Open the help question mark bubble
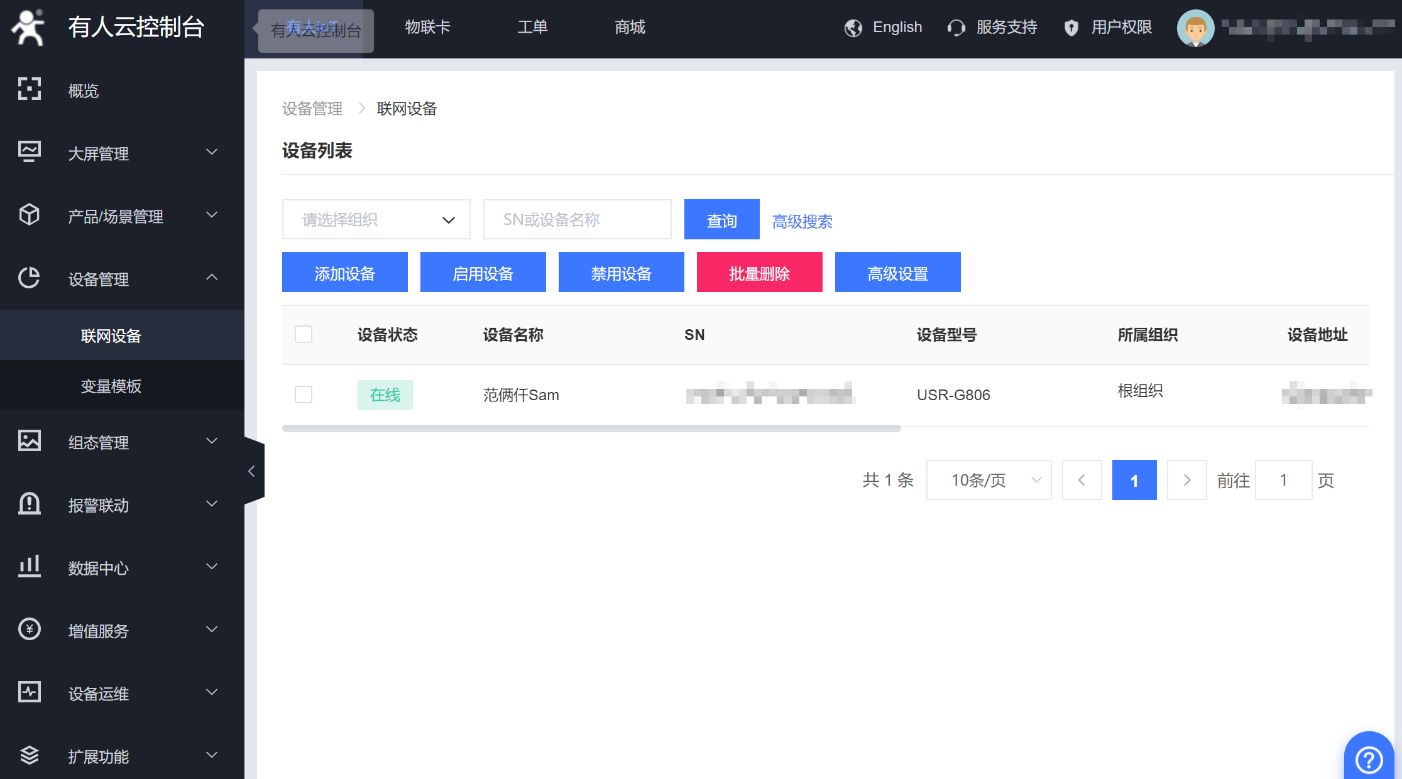Screen dimensions: 1402x779 [x=1369, y=758]
